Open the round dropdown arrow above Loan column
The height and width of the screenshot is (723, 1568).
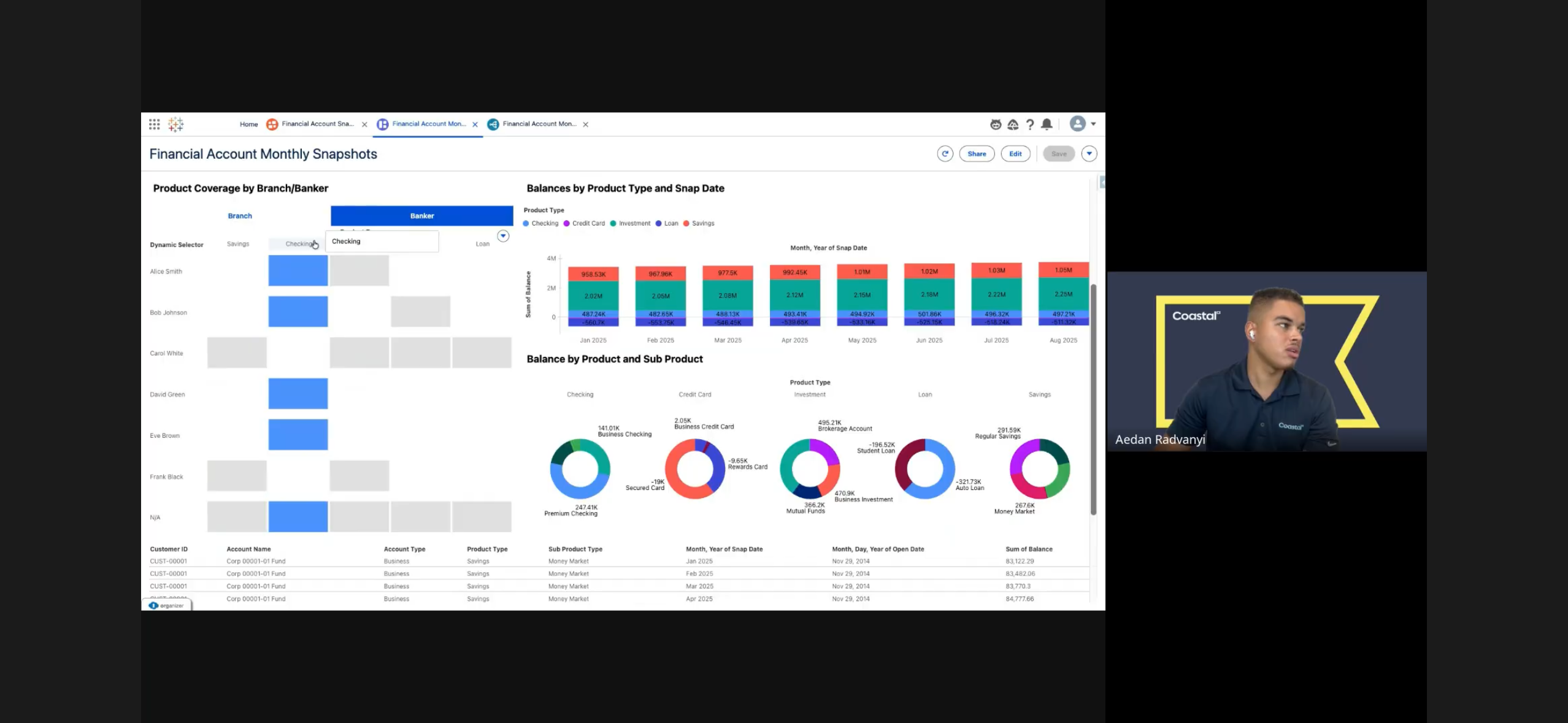tap(503, 236)
